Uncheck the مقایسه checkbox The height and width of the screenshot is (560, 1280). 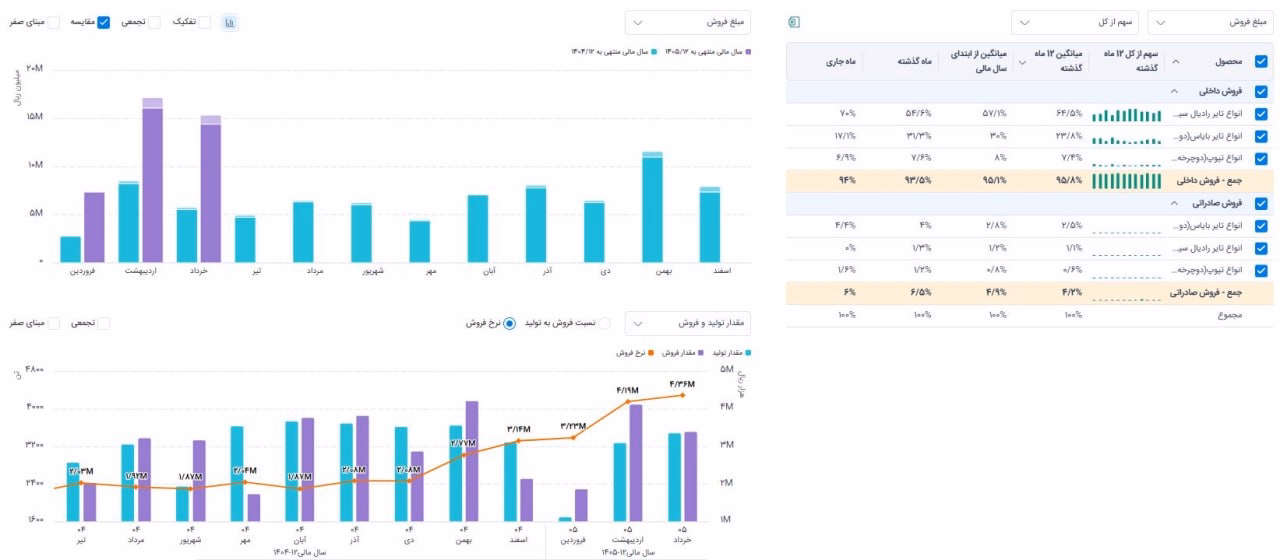[x=103, y=22]
